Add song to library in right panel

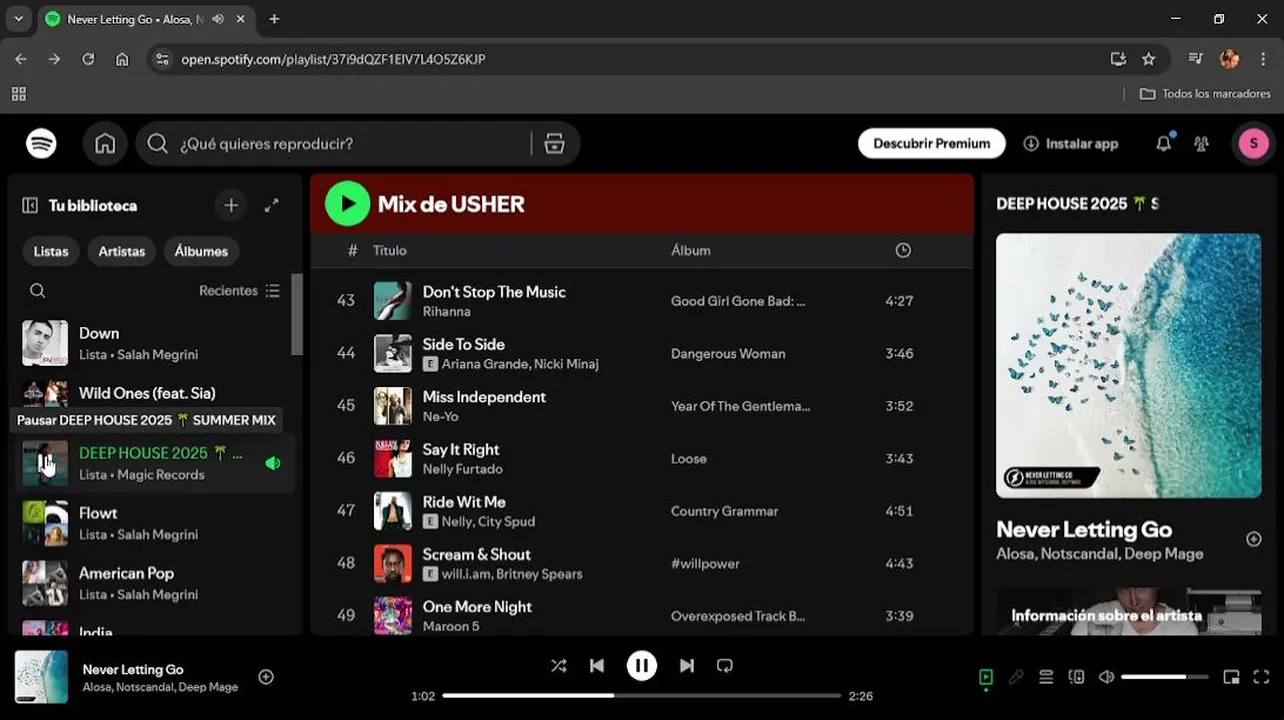coord(1253,539)
